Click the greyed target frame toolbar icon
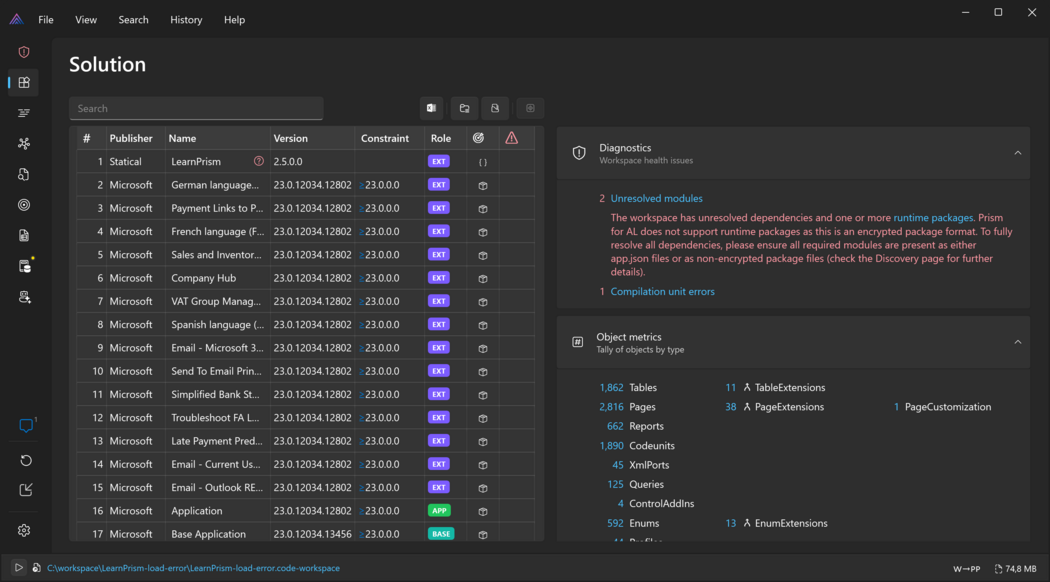The height and width of the screenshot is (582, 1050). (x=530, y=108)
